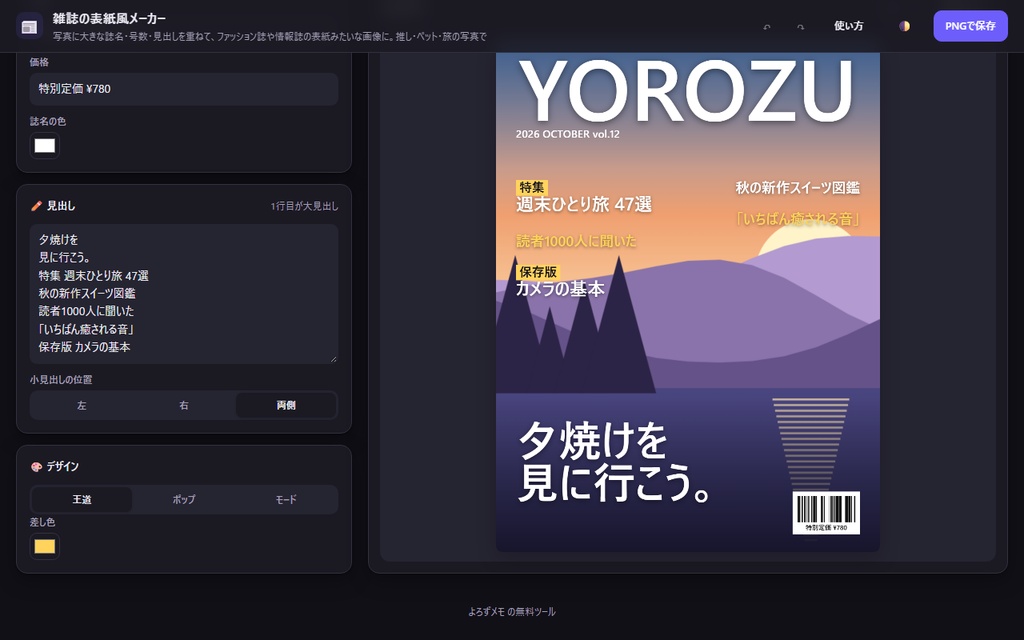Redo the change with the redo arrow

click(x=800, y=27)
